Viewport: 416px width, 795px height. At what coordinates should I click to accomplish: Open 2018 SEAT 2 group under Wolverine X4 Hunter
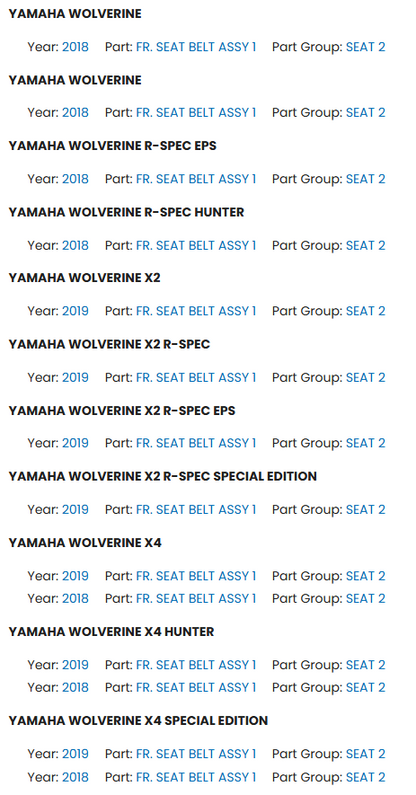(365, 688)
